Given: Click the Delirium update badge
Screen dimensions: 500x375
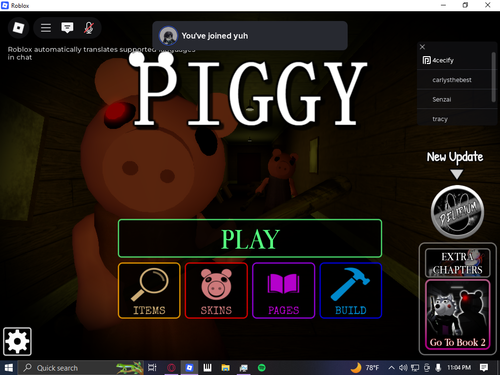Looking at the screenshot, I should point(457,212).
